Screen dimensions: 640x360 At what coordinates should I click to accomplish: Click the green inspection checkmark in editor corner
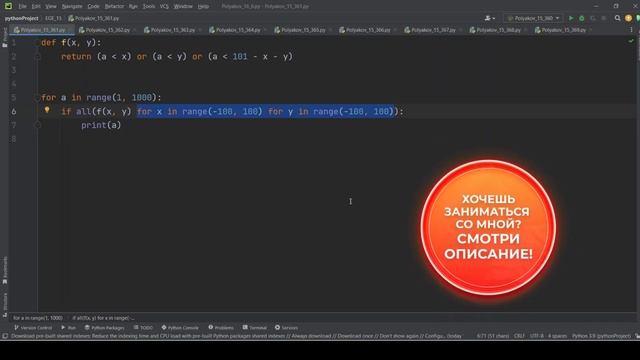click(631, 41)
